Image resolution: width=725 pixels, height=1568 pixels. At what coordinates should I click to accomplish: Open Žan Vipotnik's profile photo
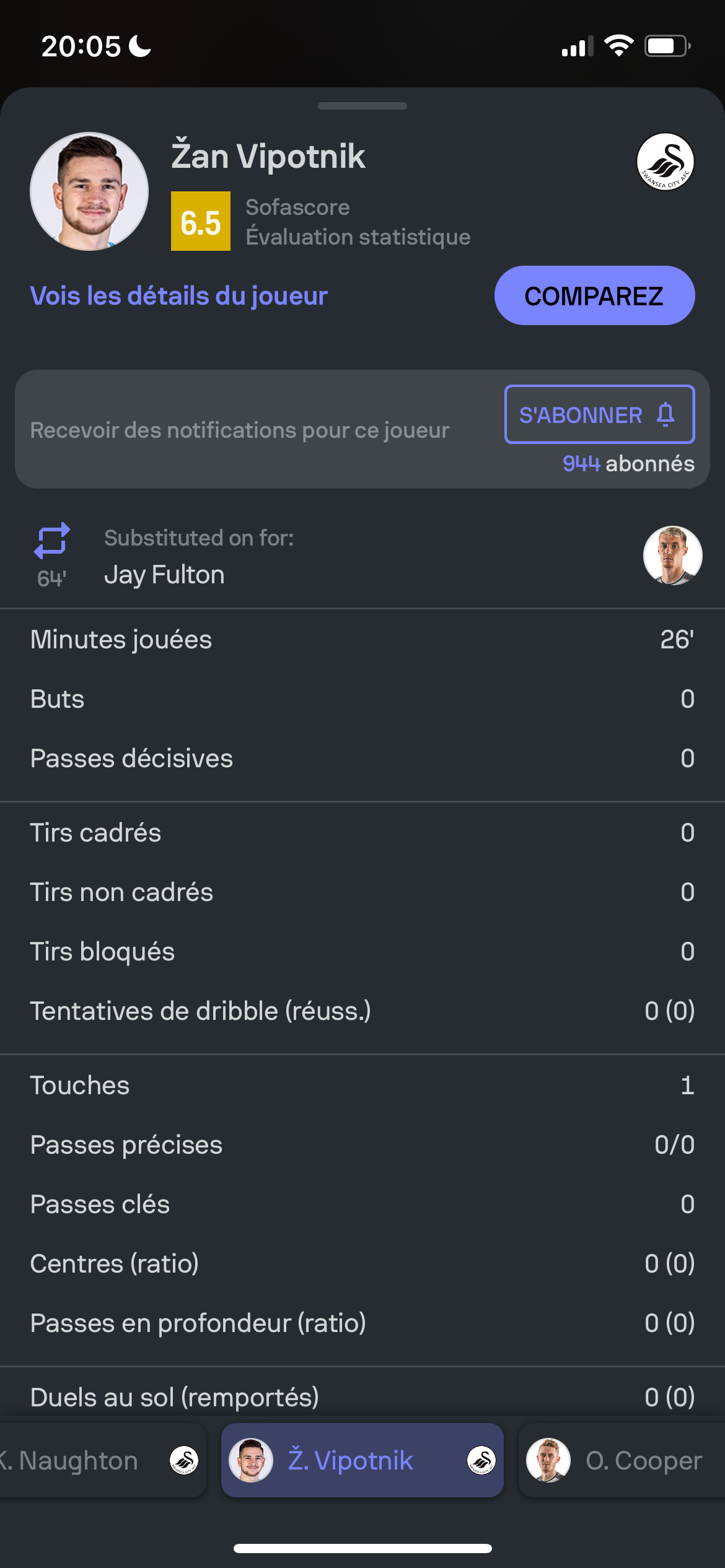click(x=89, y=191)
